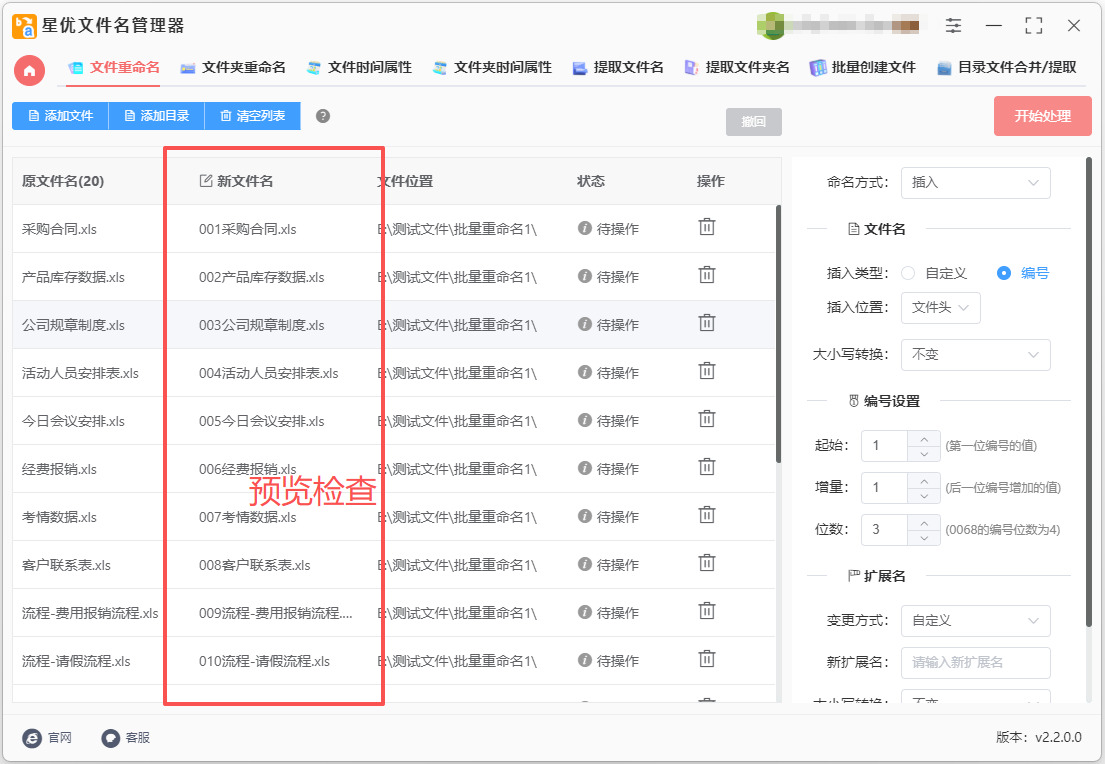The width and height of the screenshot is (1105, 764).
Task: Select 编号 insert type radio button
Action: point(1004,273)
